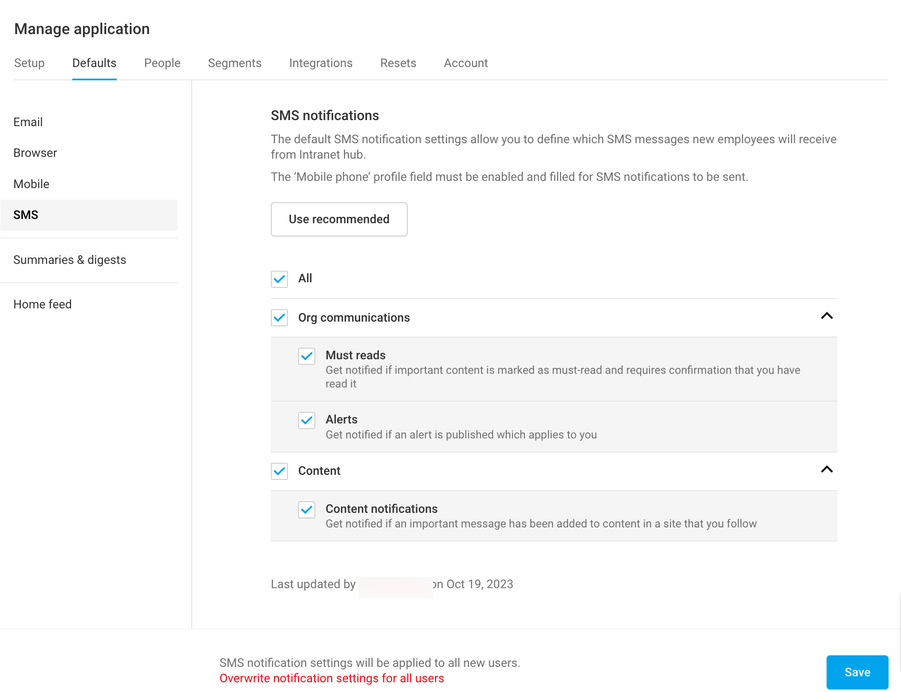Click Overwrite notification settings for all users
Viewport: 901px width, 692px height.
tap(331, 678)
